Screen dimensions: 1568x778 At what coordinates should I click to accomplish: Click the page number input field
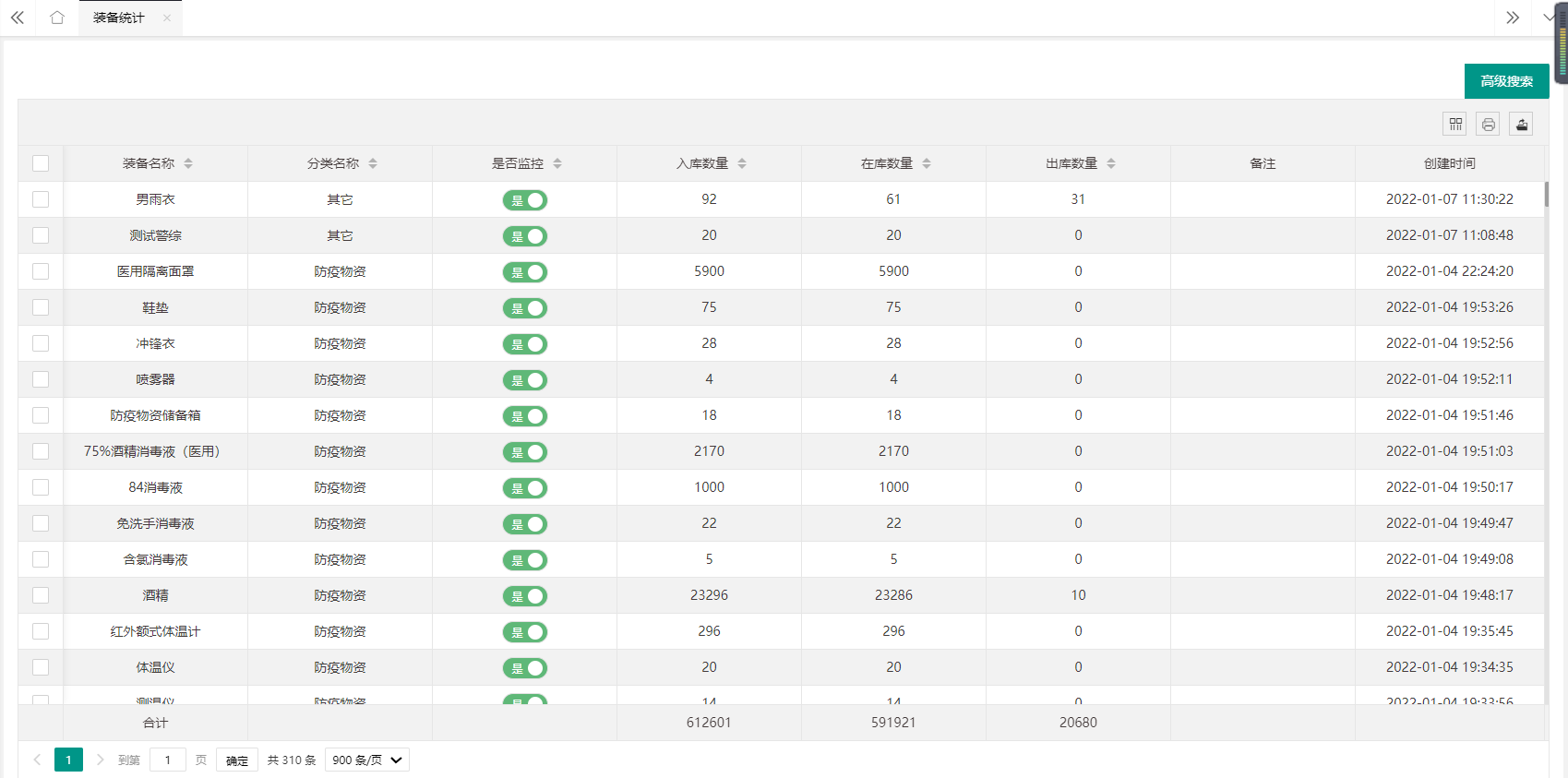[x=168, y=760]
